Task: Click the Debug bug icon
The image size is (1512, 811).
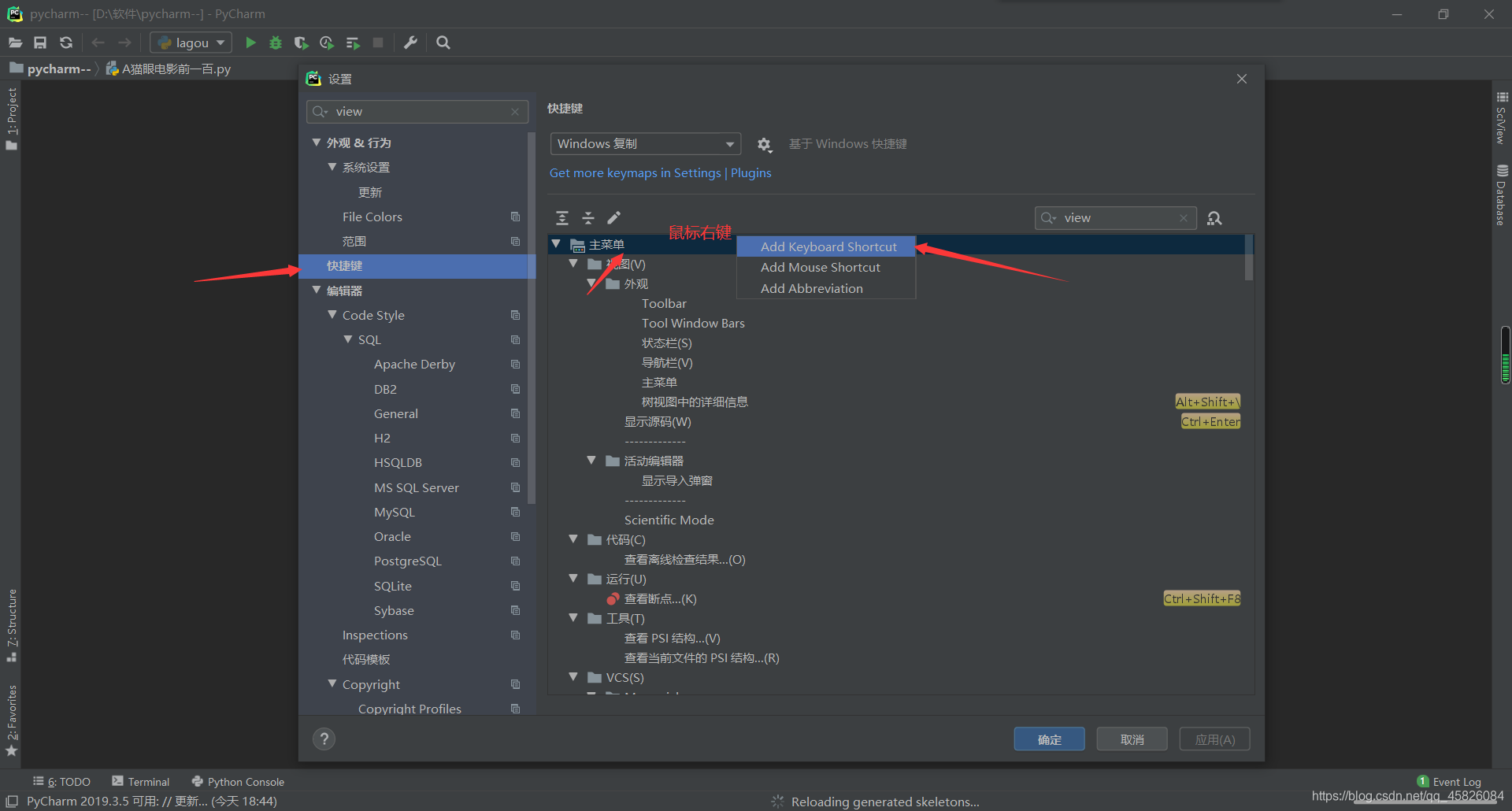Action: (x=276, y=43)
